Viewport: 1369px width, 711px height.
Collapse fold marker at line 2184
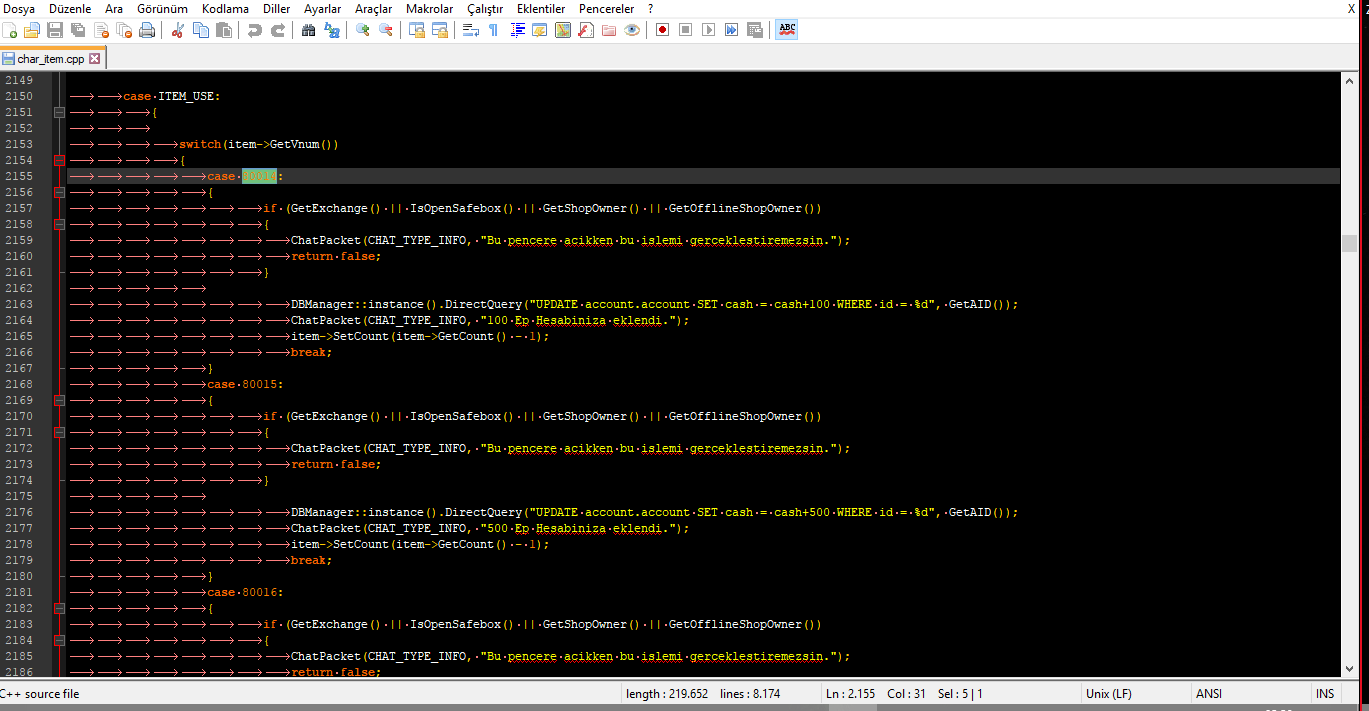pyautogui.click(x=60, y=640)
